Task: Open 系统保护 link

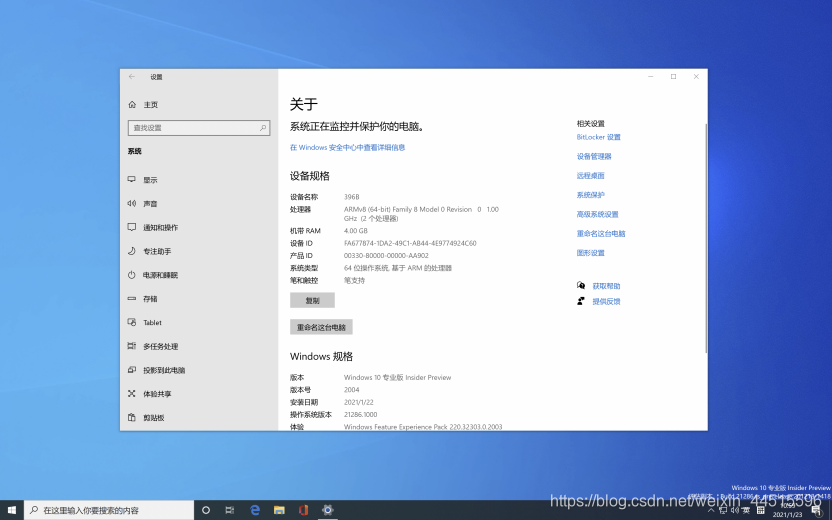Action: [x=591, y=195]
